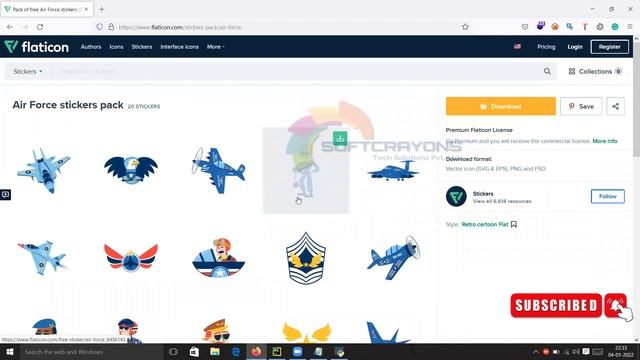Screen dimensions: 640x360
Task: Select the small jet with afterburner sticker
Action: tap(43, 258)
